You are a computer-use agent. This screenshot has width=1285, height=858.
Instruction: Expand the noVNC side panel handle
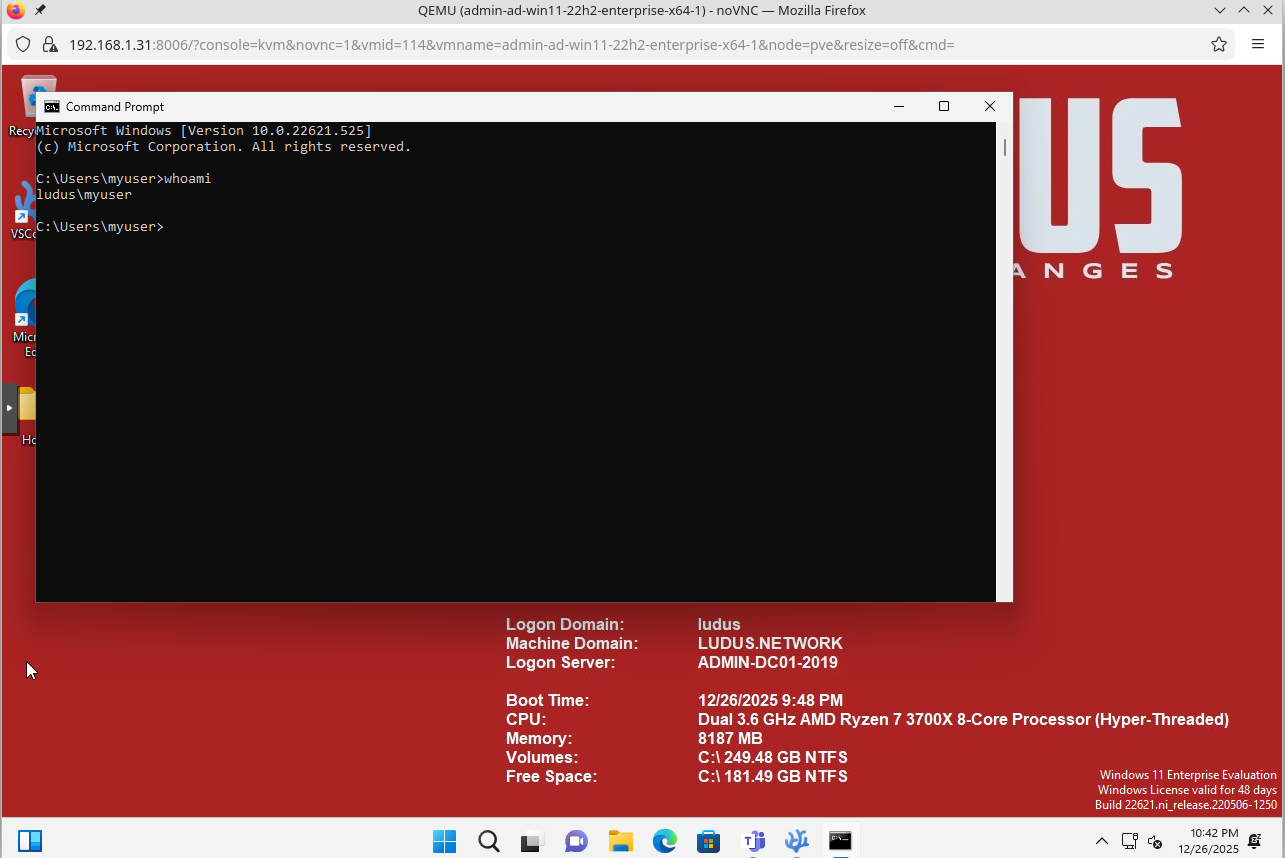pos(10,409)
